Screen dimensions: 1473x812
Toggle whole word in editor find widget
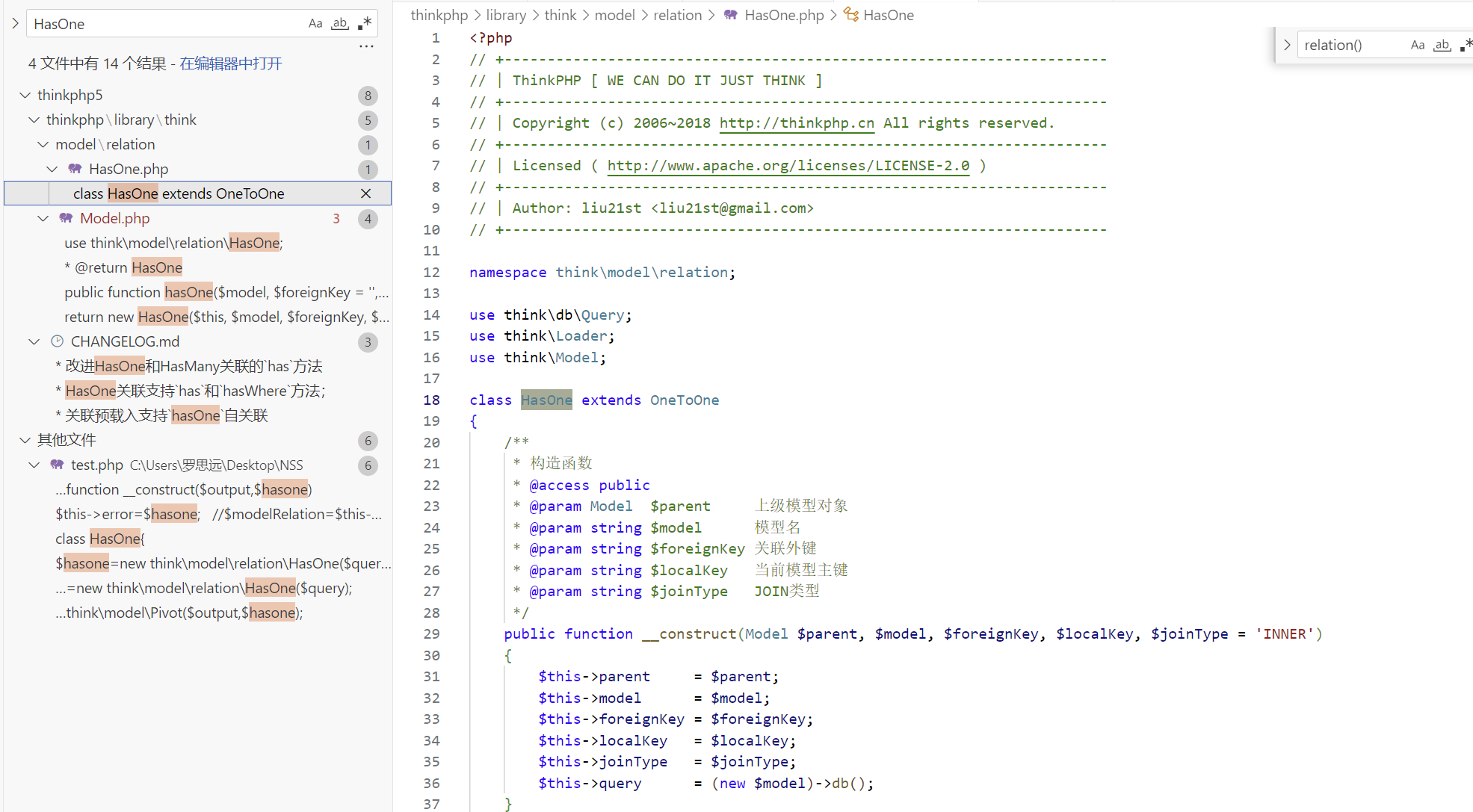click(1442, 45)
